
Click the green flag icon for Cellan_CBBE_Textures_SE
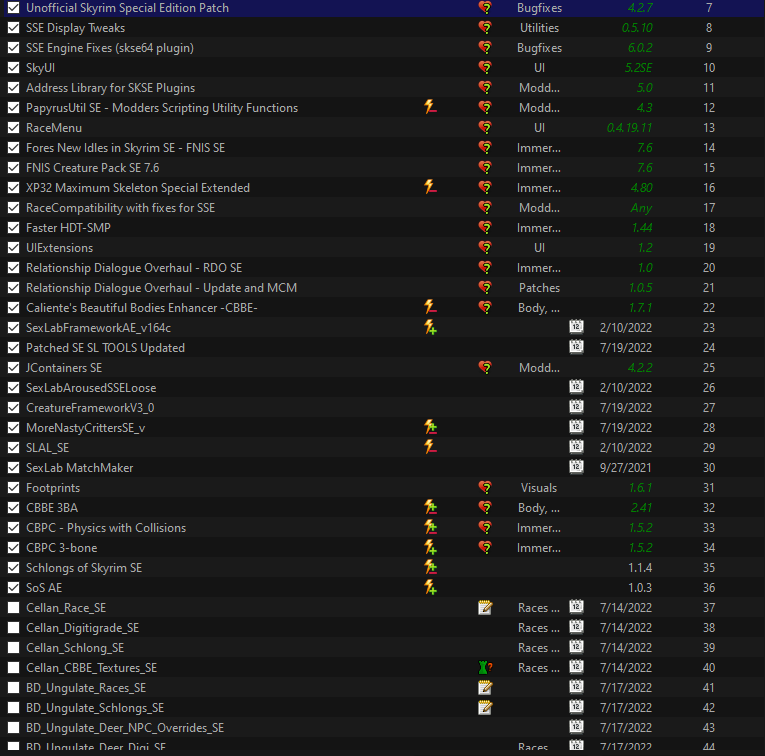tap(485, 667)
